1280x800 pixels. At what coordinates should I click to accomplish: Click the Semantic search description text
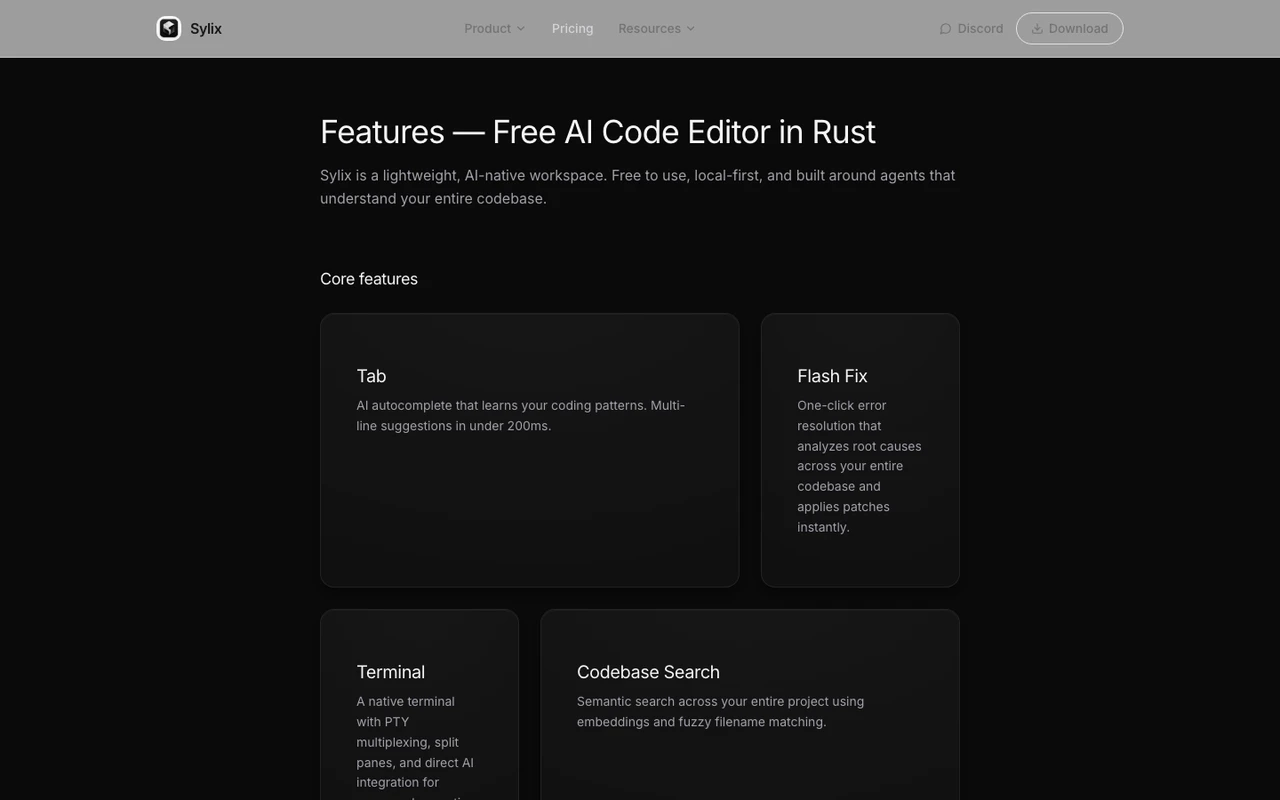720,712
